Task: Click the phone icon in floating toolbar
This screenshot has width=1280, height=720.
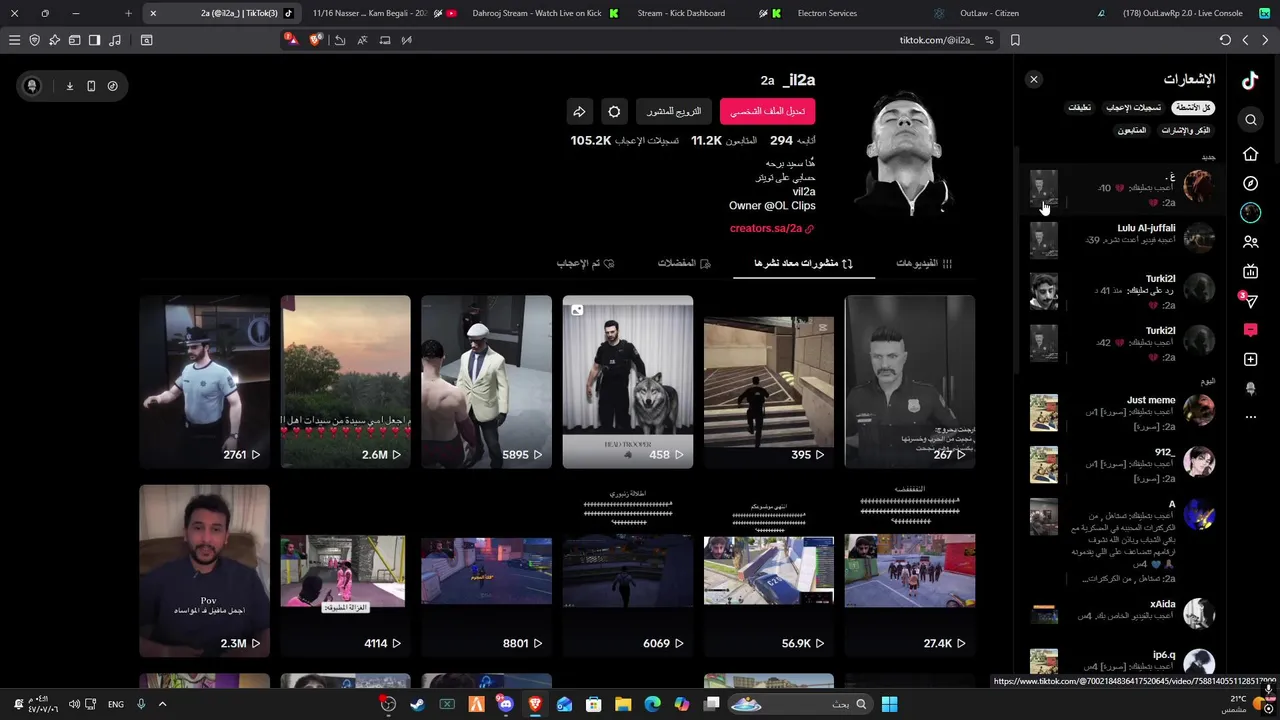Action: tap(91, 86)
